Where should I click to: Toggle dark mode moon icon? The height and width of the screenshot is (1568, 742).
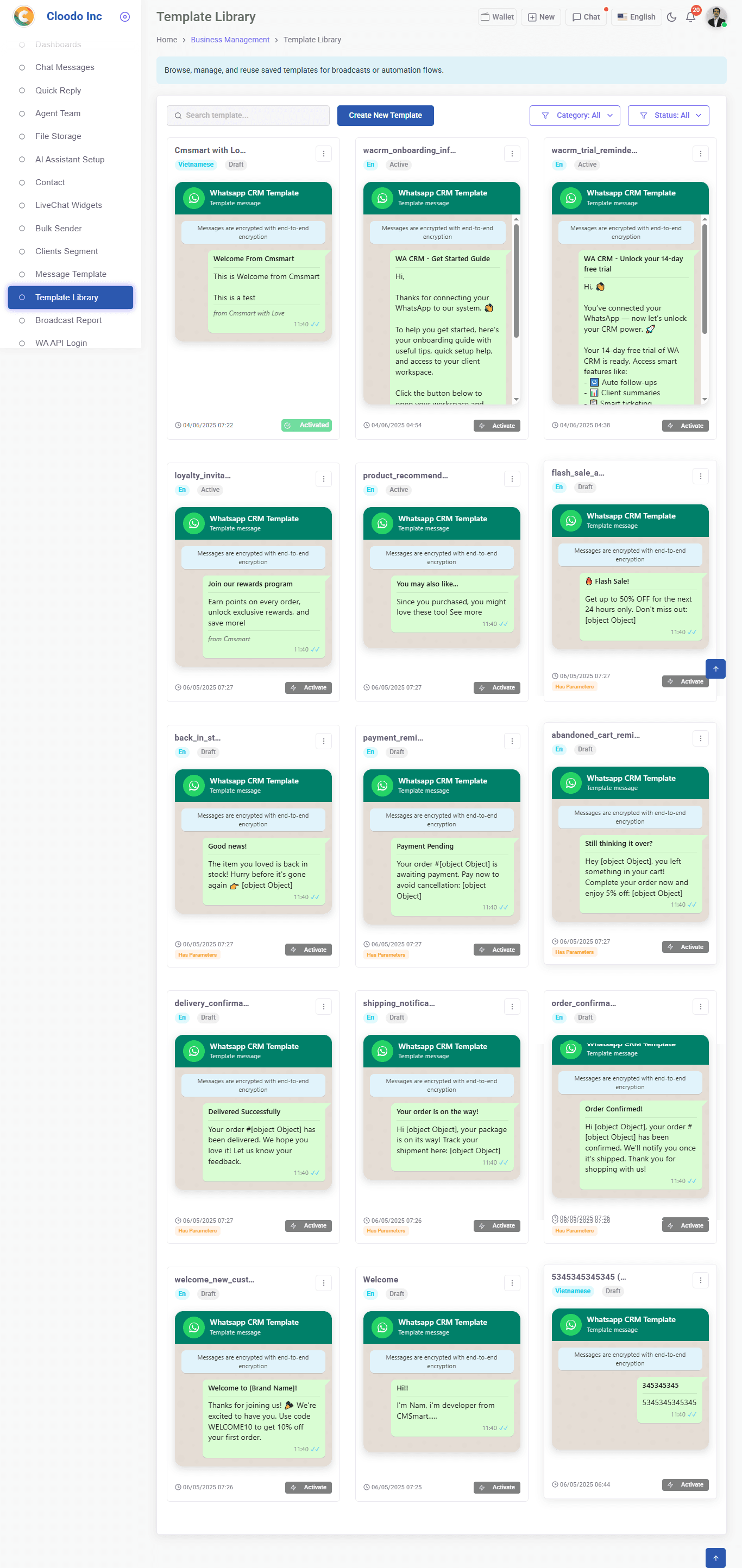coord(671,17)
